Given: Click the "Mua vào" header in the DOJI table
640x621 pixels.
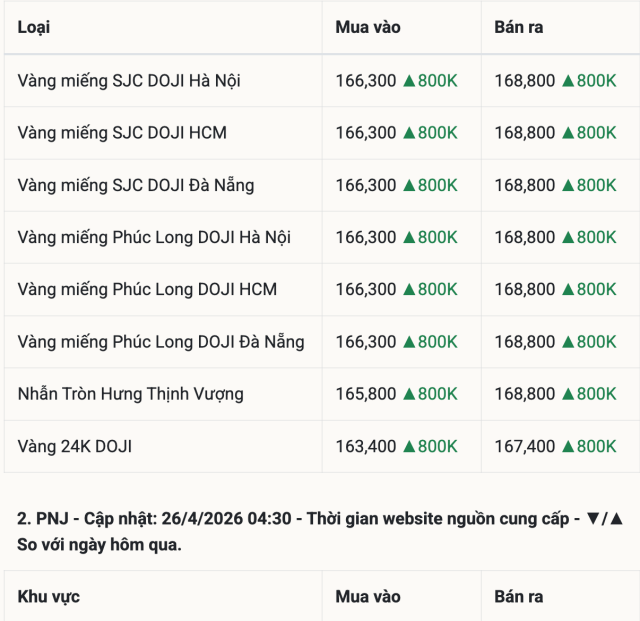Looking at the screenshot, I should click(x=368, y=27).
